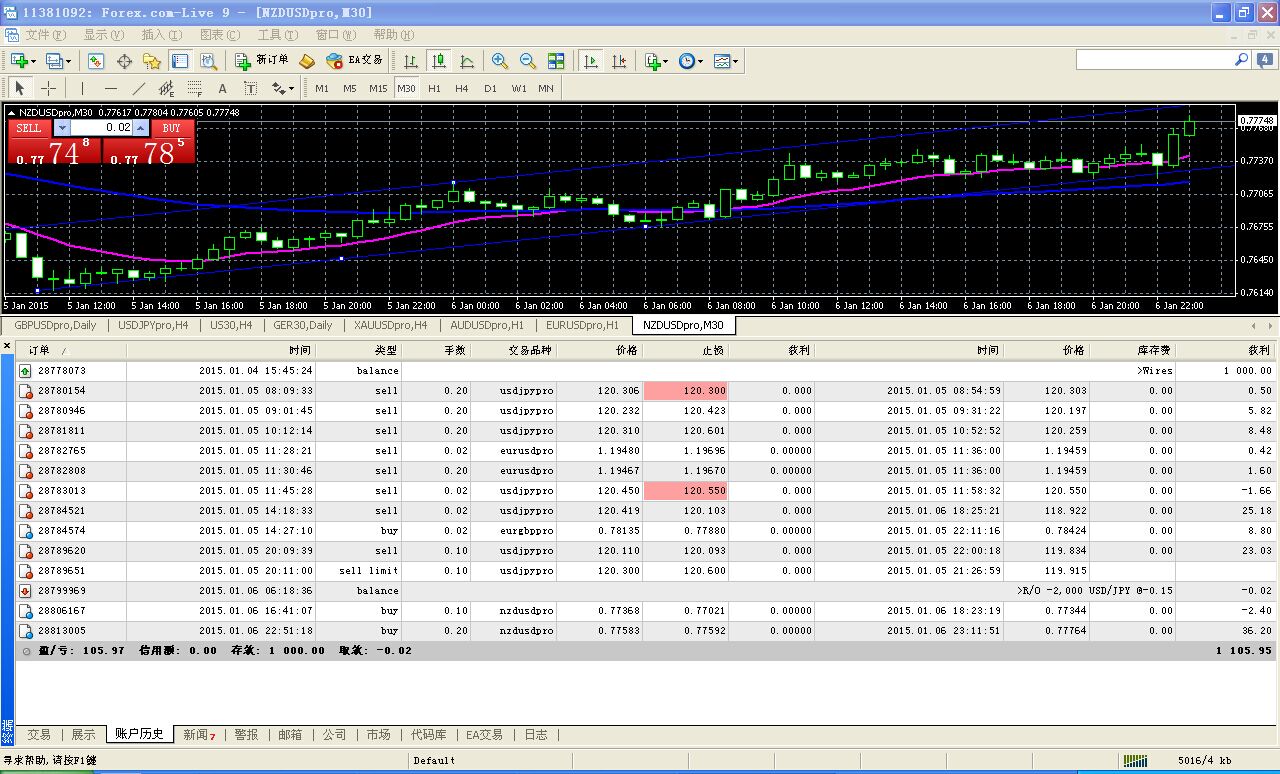Click the red BUY button
The width and height of the screenshot is (1280, 774).
[x=172, y=128]
